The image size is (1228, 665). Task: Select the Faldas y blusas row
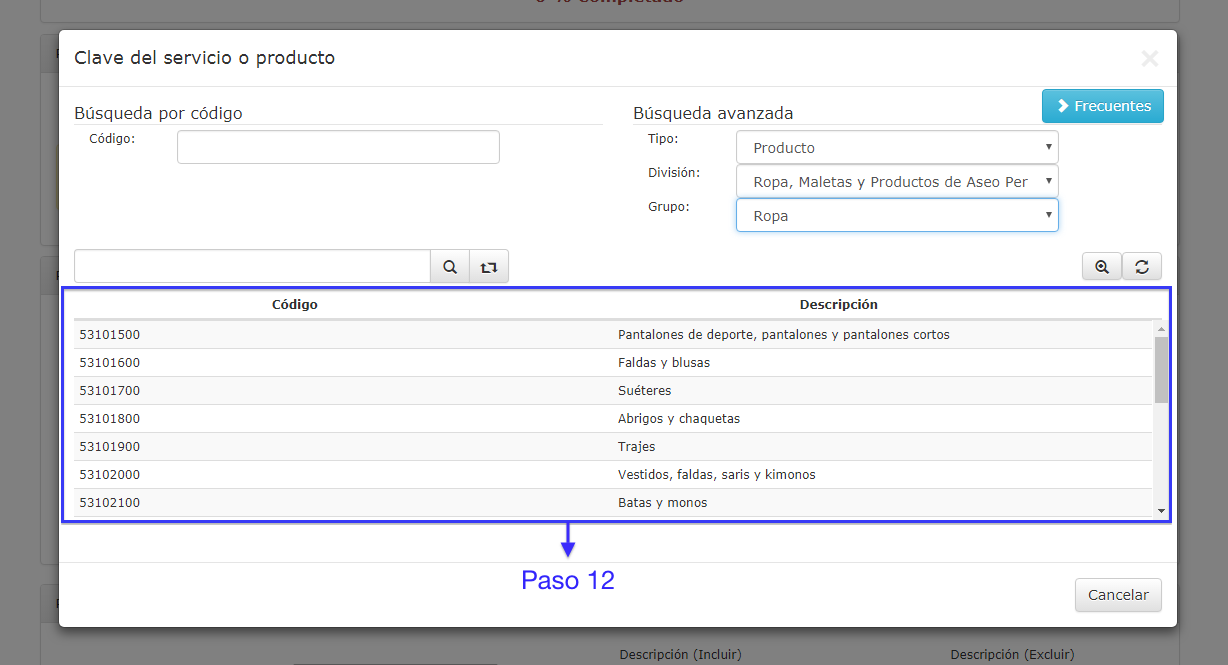613,363
